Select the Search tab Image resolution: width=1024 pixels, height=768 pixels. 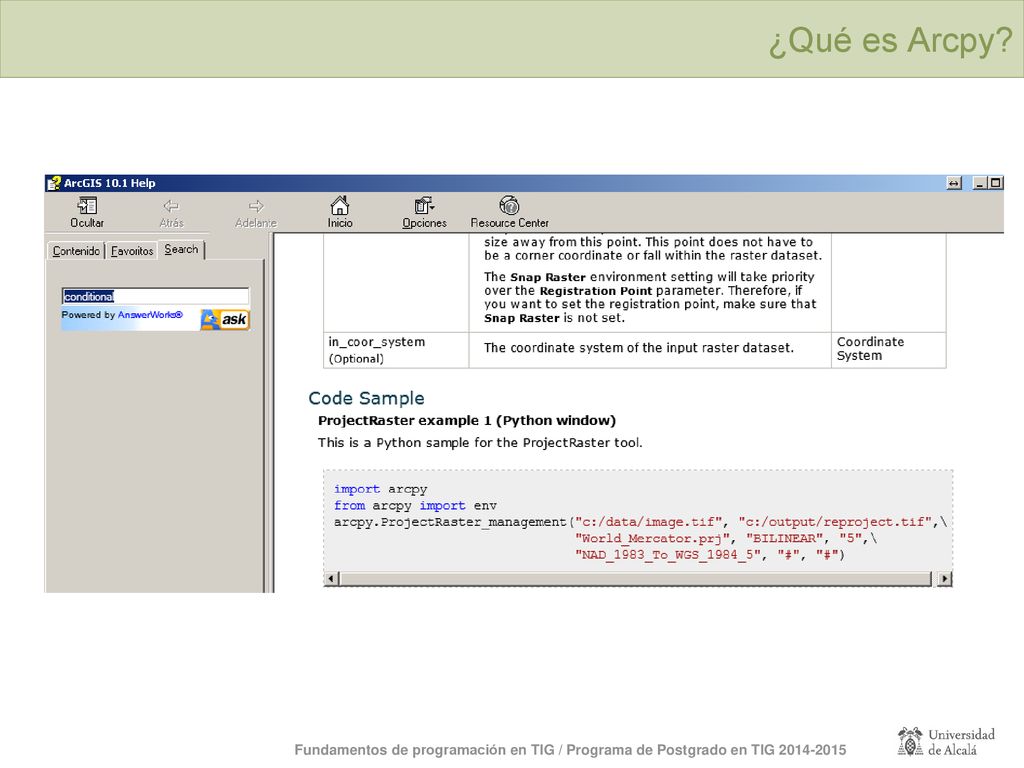181,249
